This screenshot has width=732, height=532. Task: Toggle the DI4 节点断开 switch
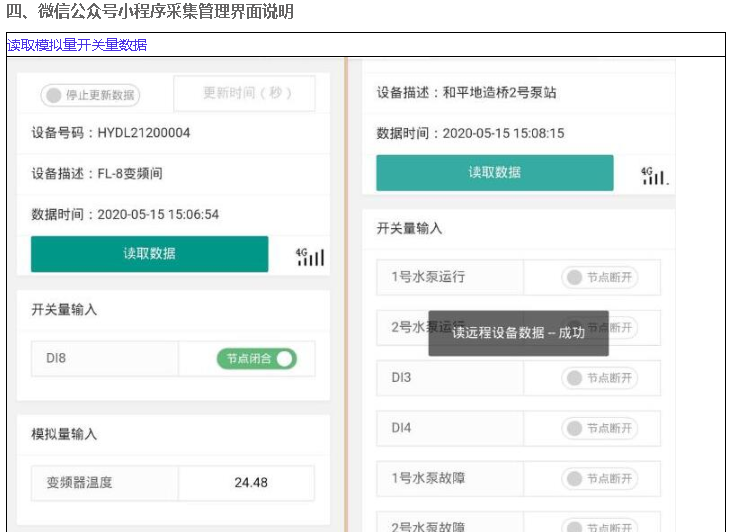coord(598,428)
